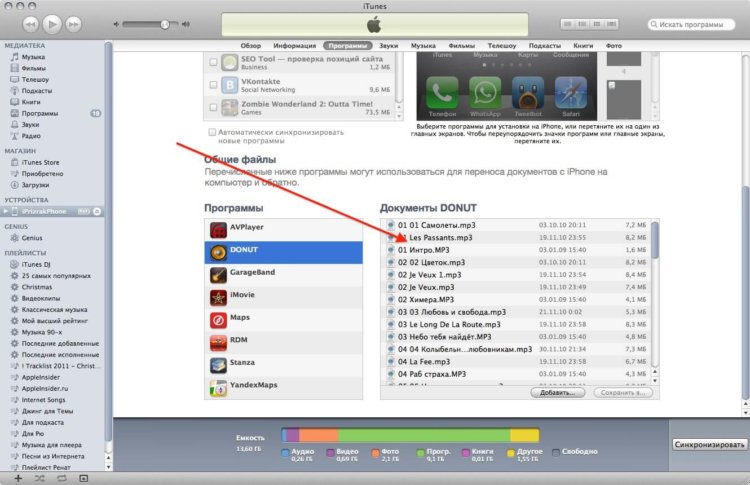Switch to the Фото tab

tap(614, 46)
